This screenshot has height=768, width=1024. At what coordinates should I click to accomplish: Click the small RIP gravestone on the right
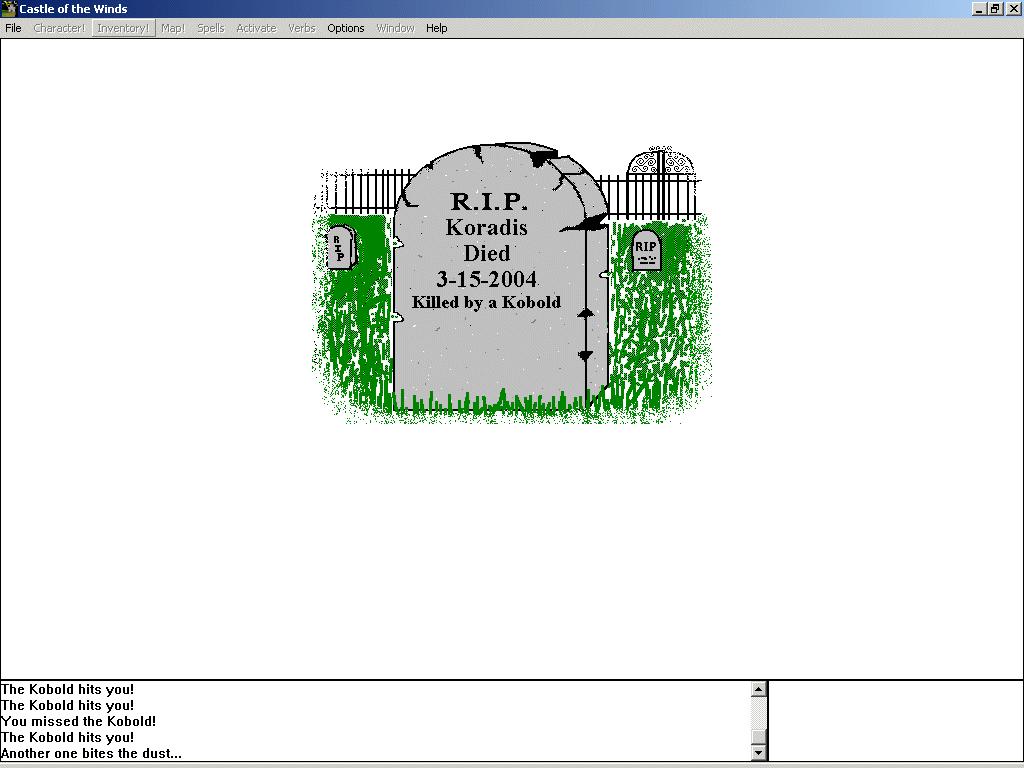point(647,251)
